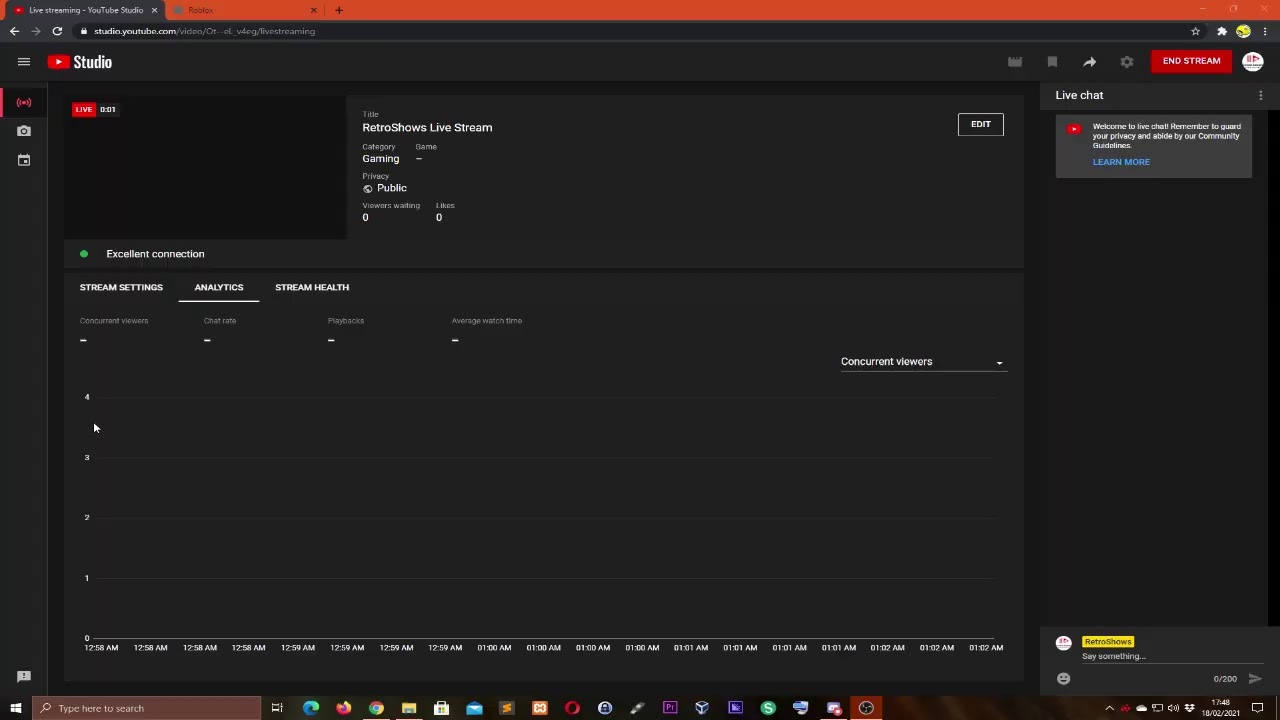Click the Excellent connection status text
This screenshot has width=1280, height=720.
[x=155, y=254]
